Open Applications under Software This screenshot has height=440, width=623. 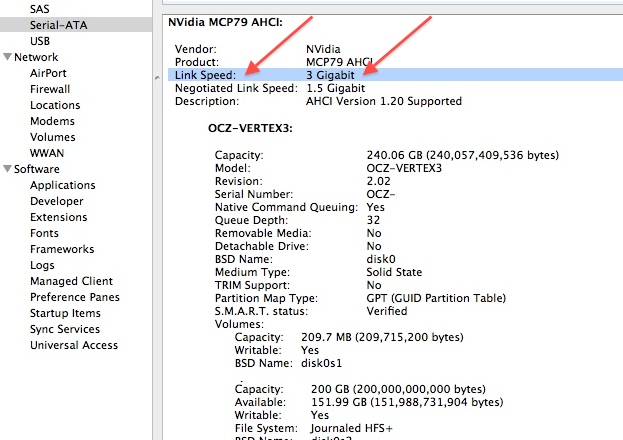62,185
